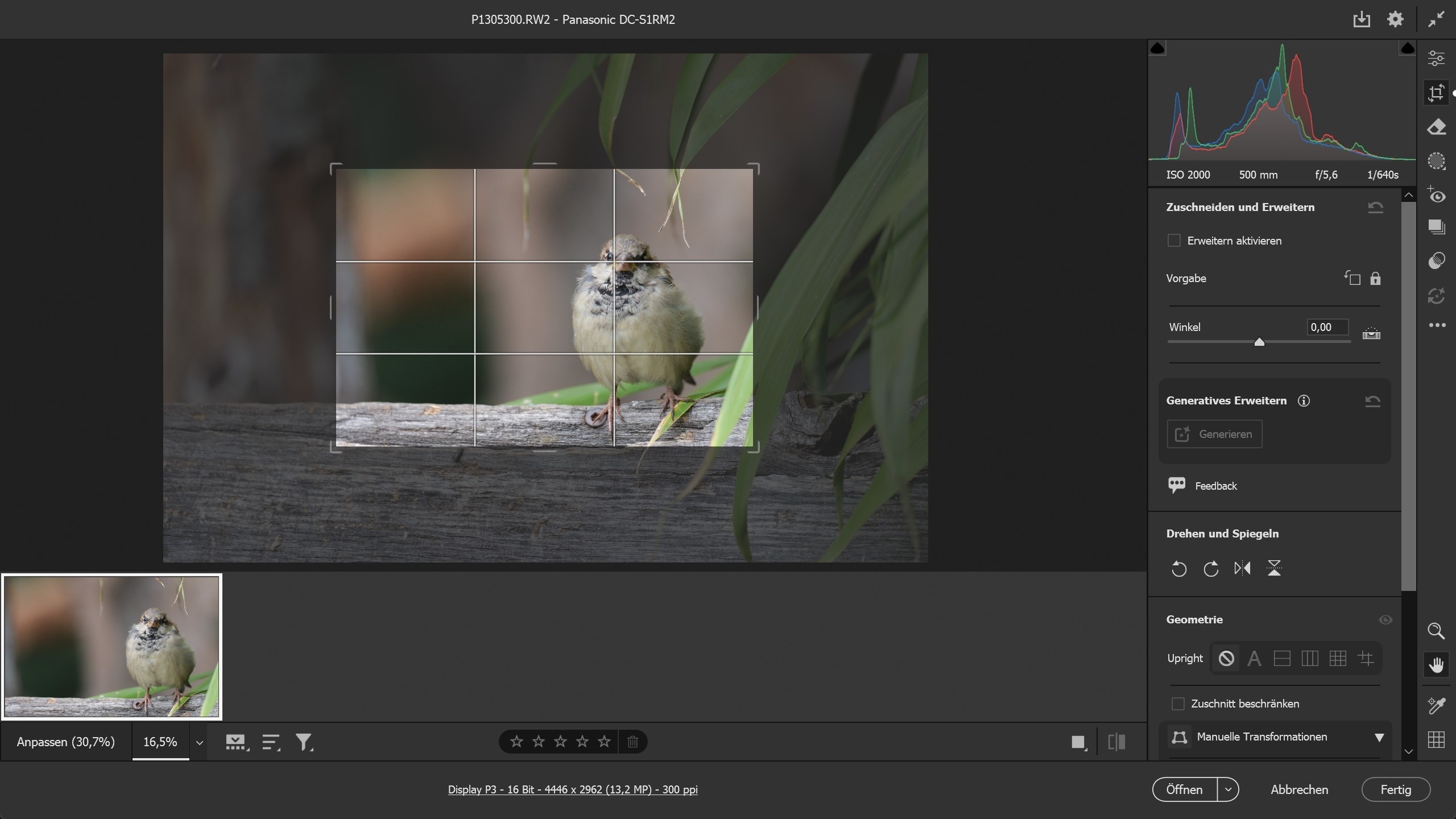Screen dimensions: 1456x819
Task: Select Anpassen zoom fit option
Action: pos(66,742)
